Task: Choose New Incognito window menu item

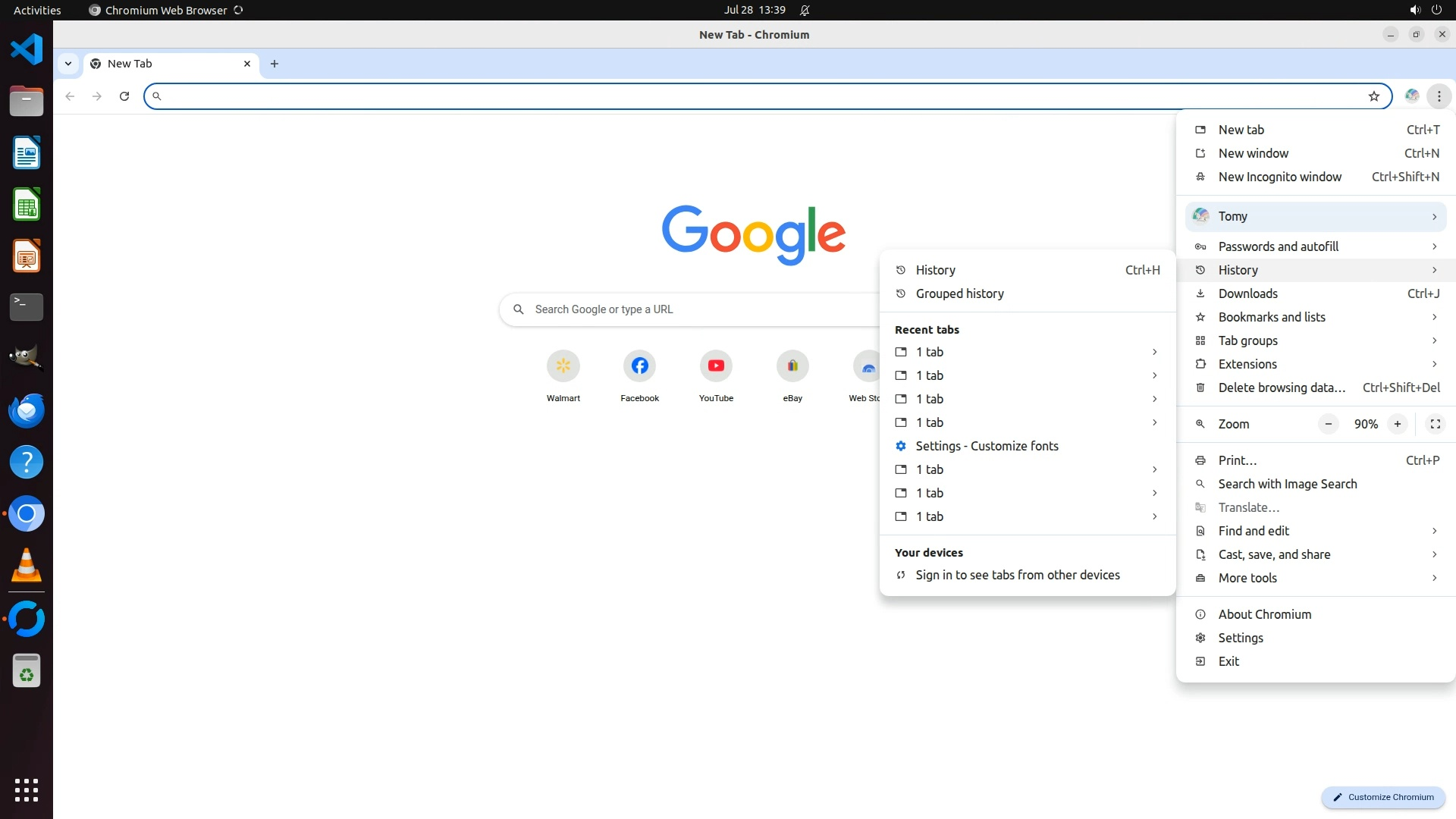Action: click(1279, 177)
